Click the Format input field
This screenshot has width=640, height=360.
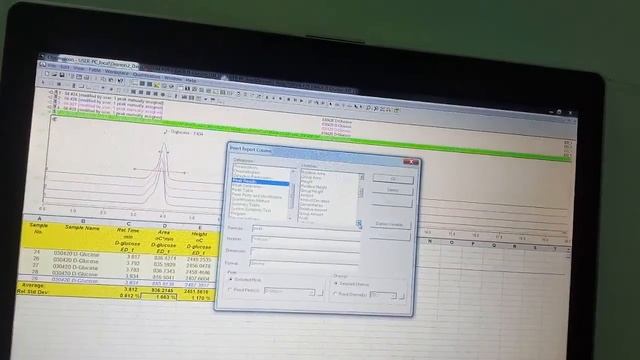point(304,264)
